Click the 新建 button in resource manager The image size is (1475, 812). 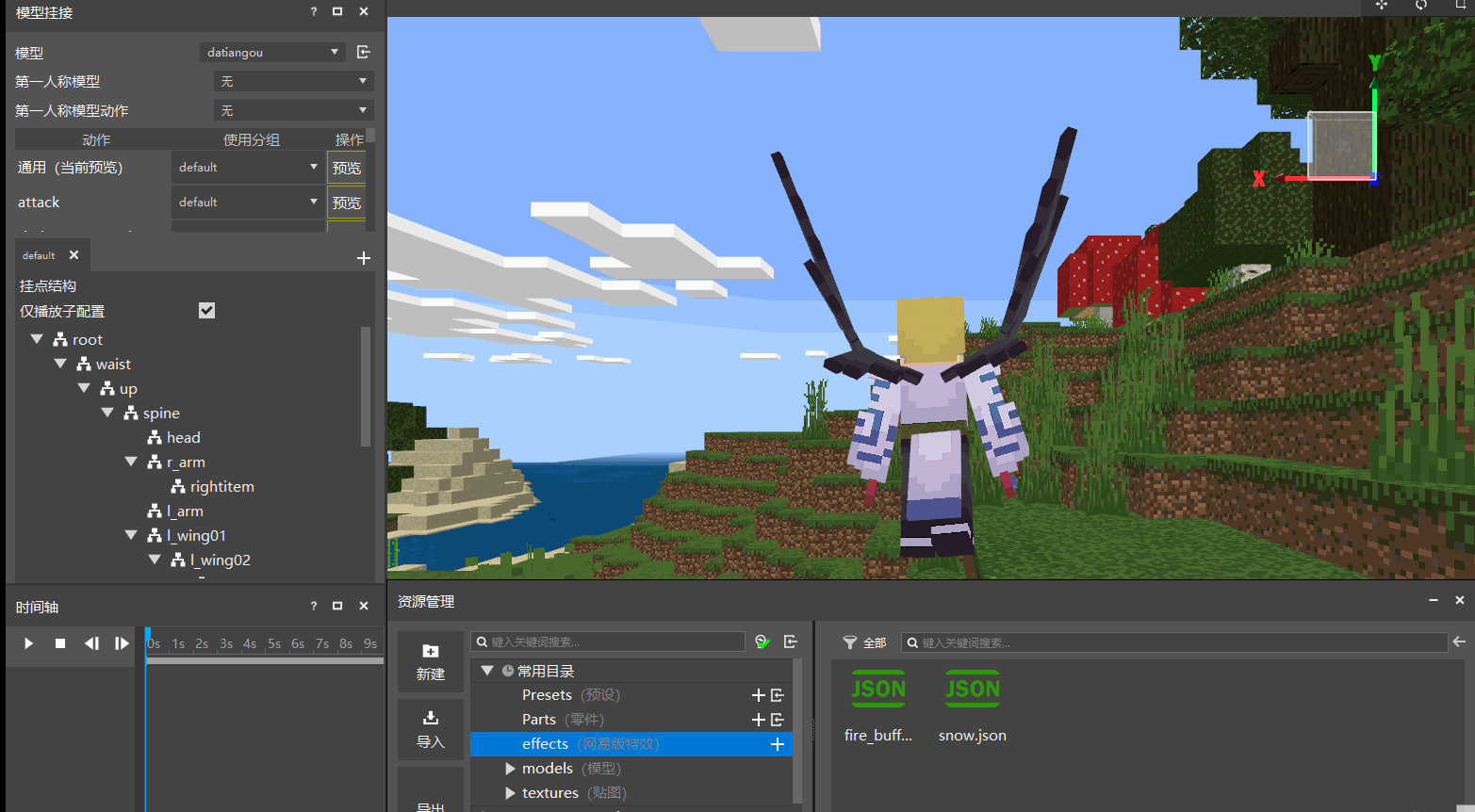[431, 662]
